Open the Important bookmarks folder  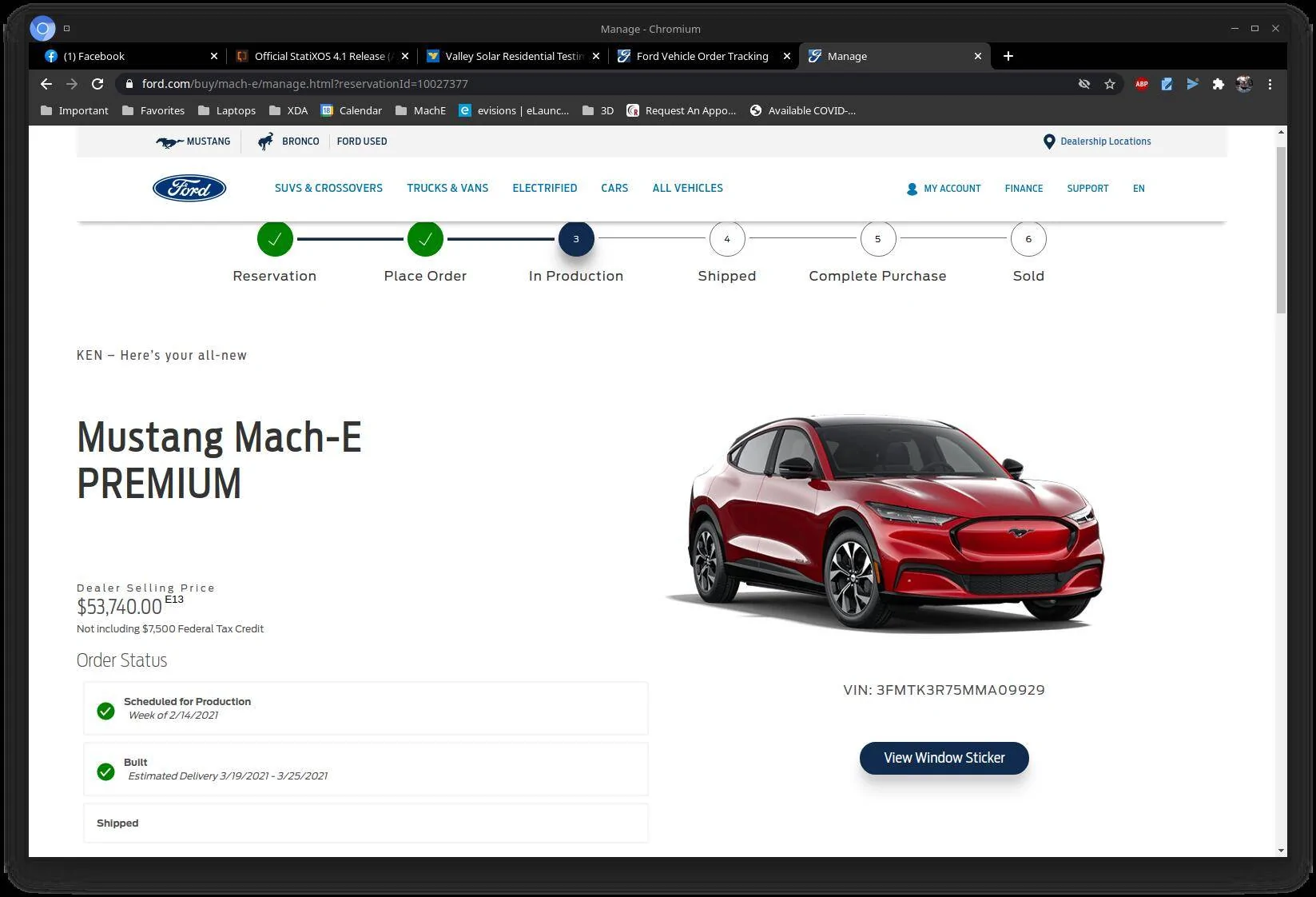click(74, 110)
